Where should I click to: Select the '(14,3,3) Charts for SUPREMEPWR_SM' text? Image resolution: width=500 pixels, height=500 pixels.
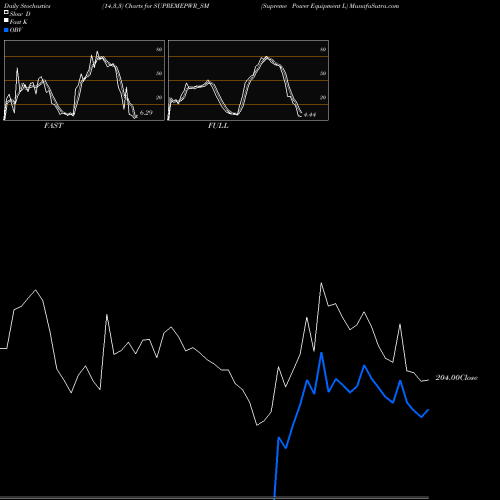click(156, 6)
